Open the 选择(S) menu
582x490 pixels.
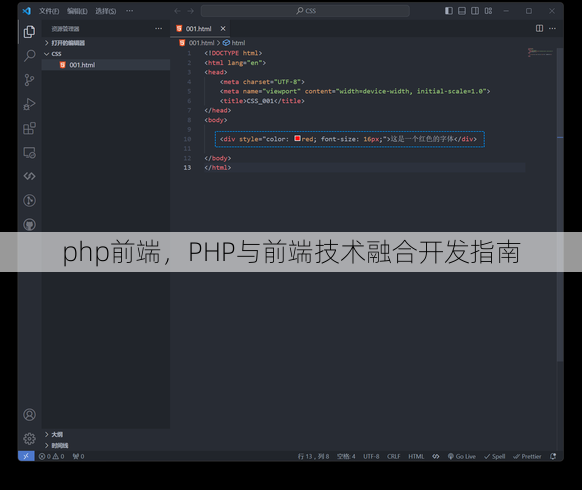click(x=105, y=11)
